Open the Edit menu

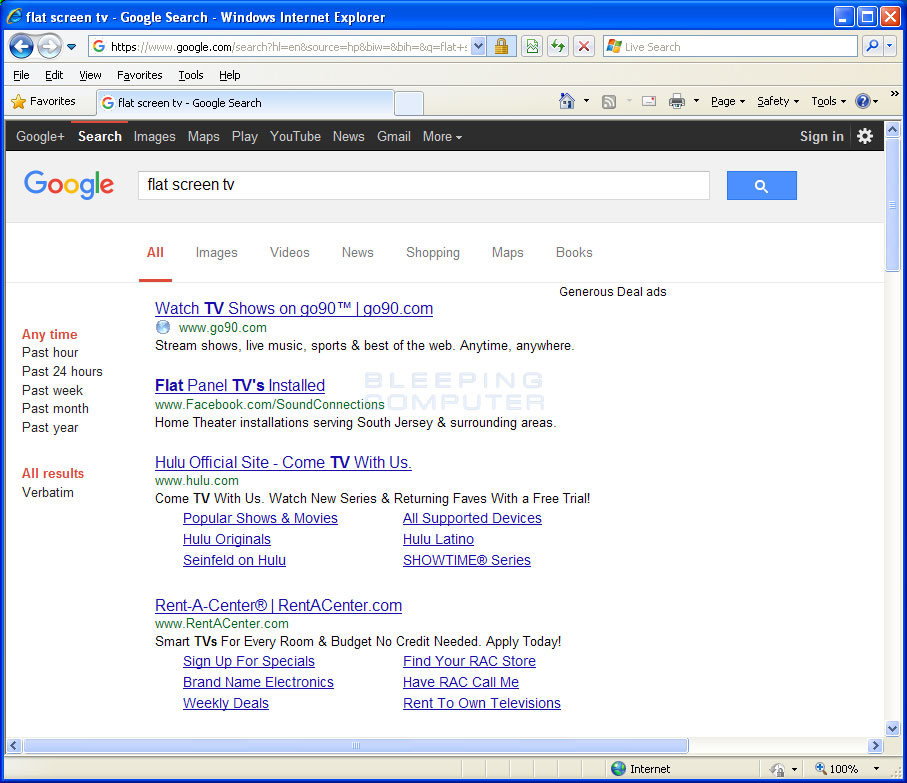(54, 75)
